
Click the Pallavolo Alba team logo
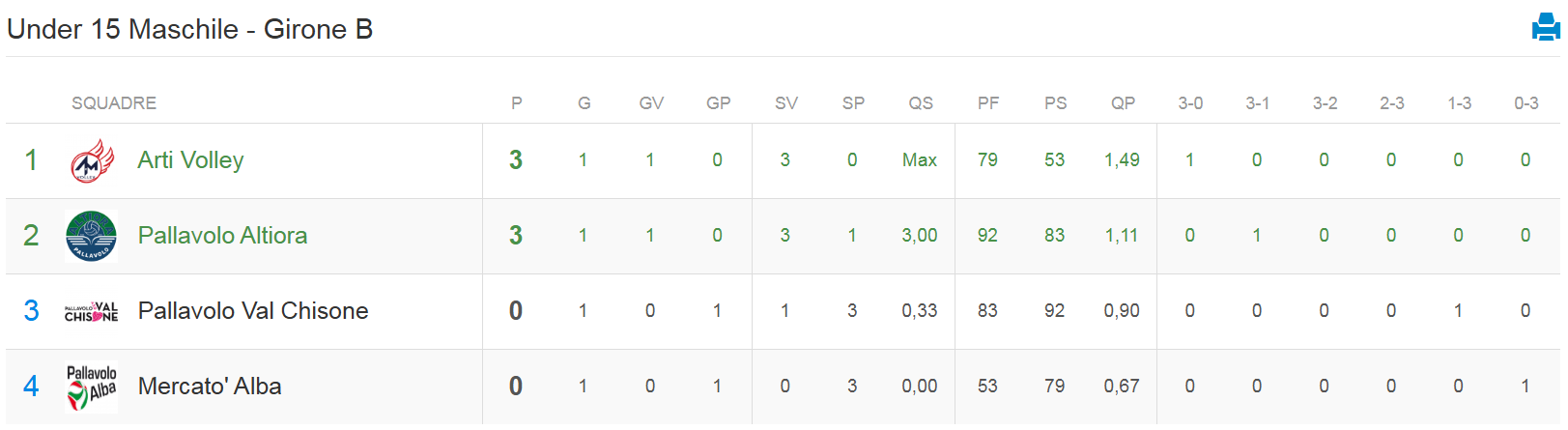point(92,387)
